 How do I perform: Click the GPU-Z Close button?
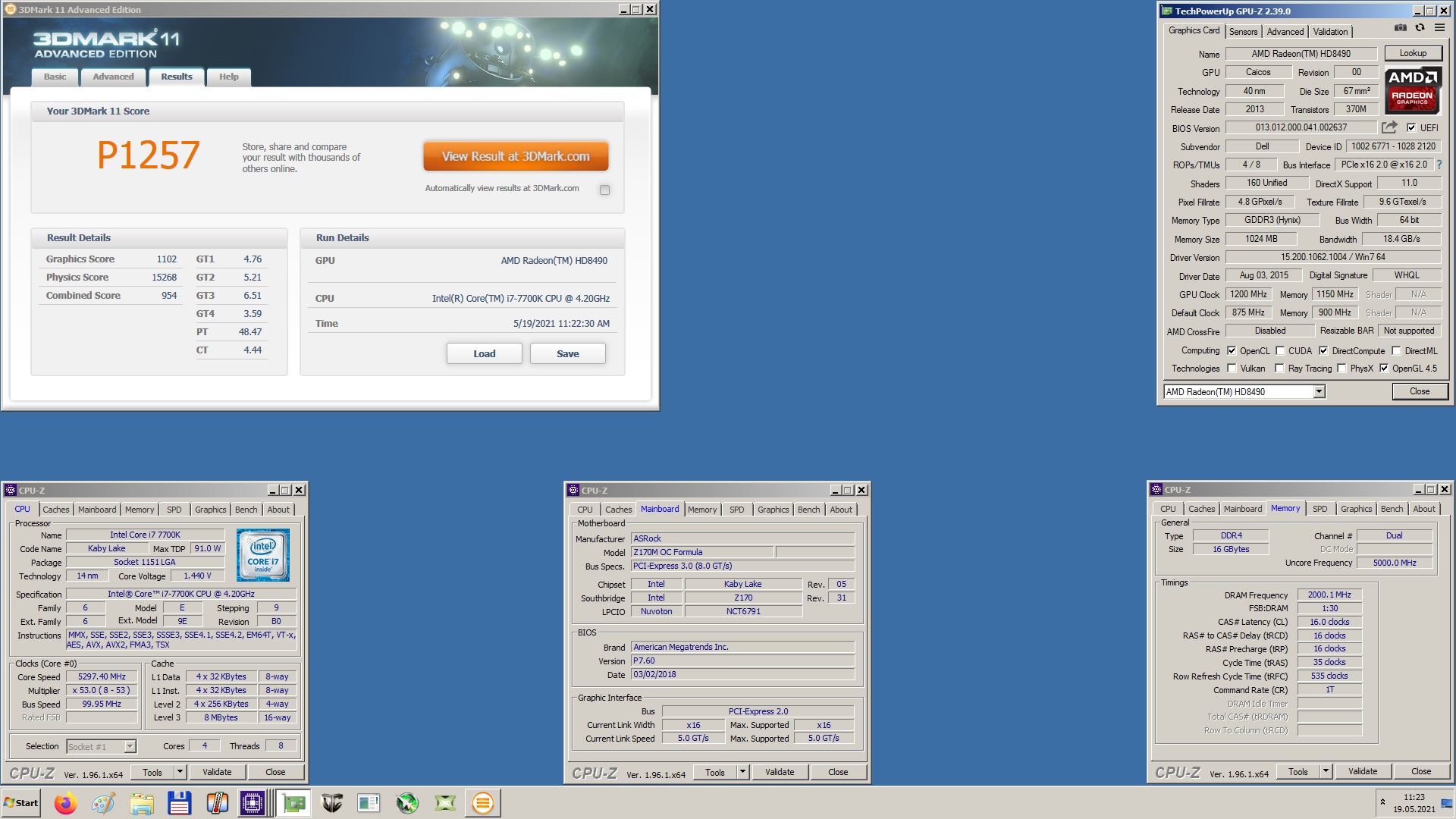pos(1420,391)
